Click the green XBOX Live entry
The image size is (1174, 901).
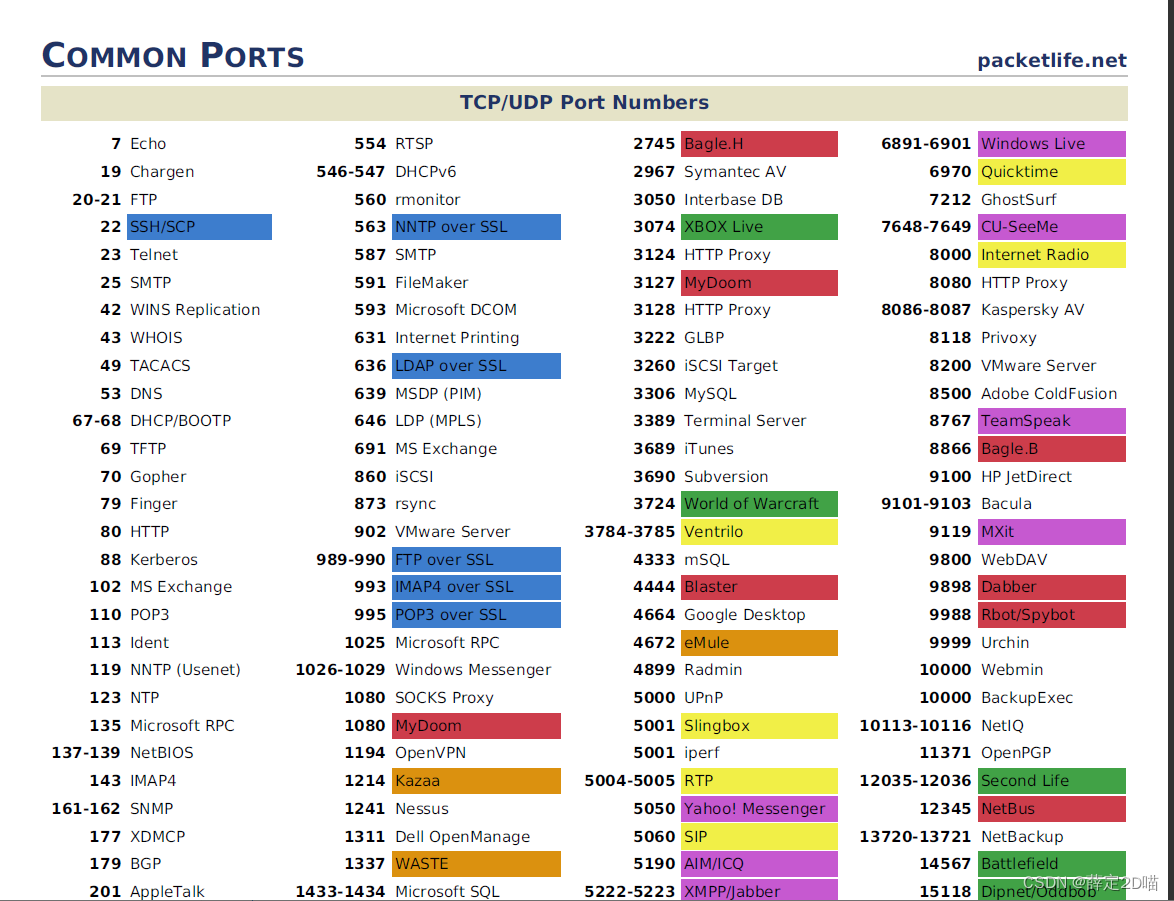pos(759,227)
